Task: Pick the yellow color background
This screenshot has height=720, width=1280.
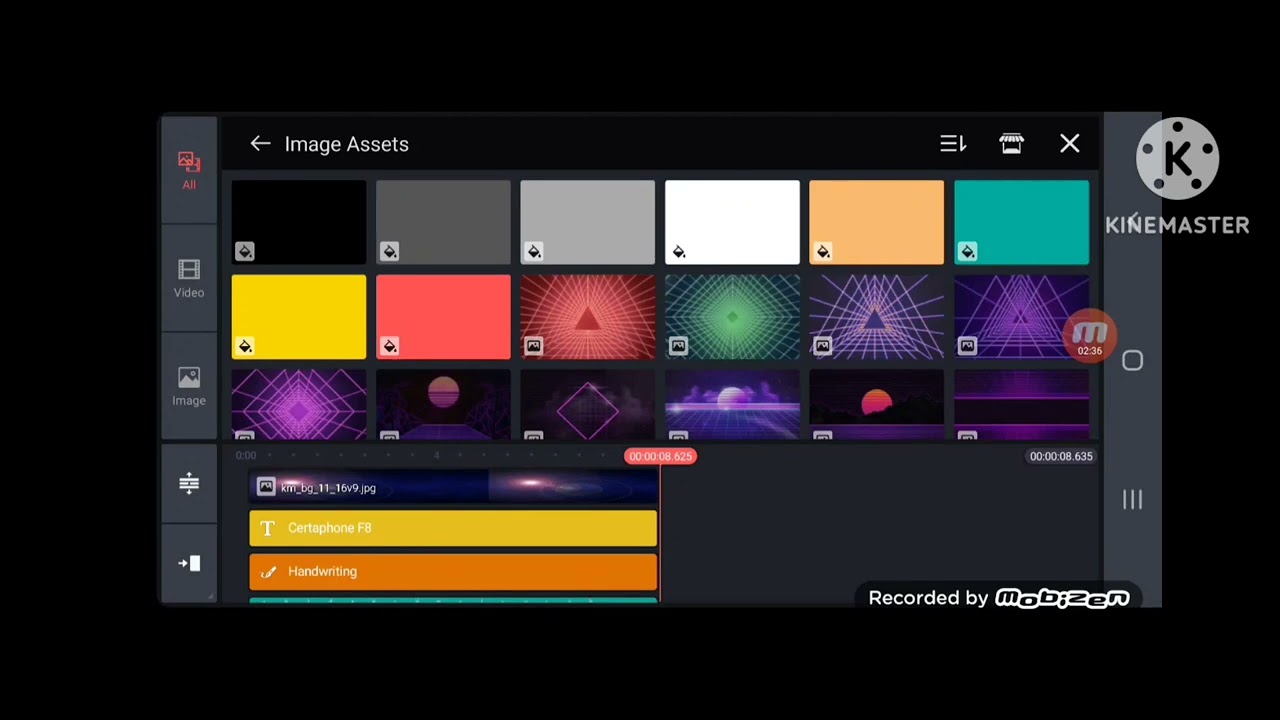Action: tap(299, 317)
